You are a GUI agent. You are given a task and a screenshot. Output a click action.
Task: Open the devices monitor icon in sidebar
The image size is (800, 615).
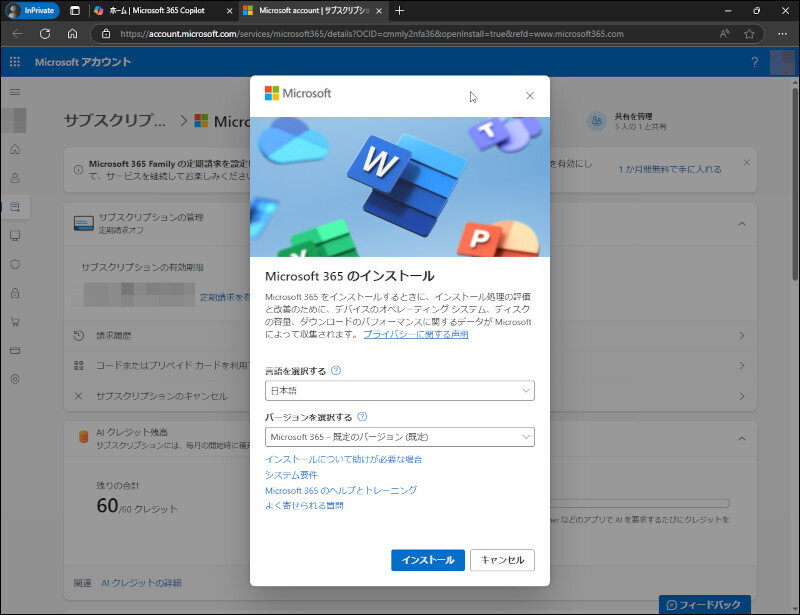tap(15, 235)
